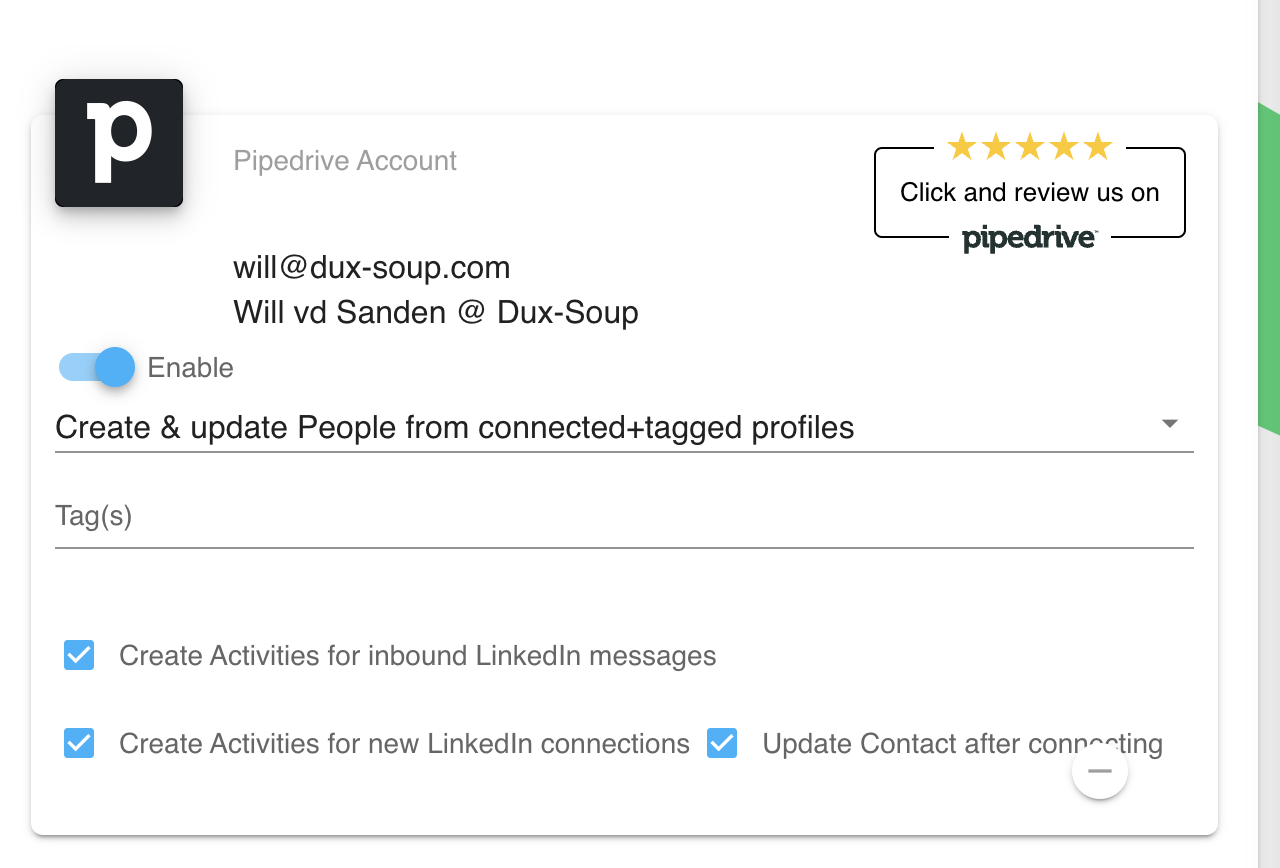1280x868 pixels.
Task: Click the inbound LinkedIn messages label text
Action: (417, 656)
